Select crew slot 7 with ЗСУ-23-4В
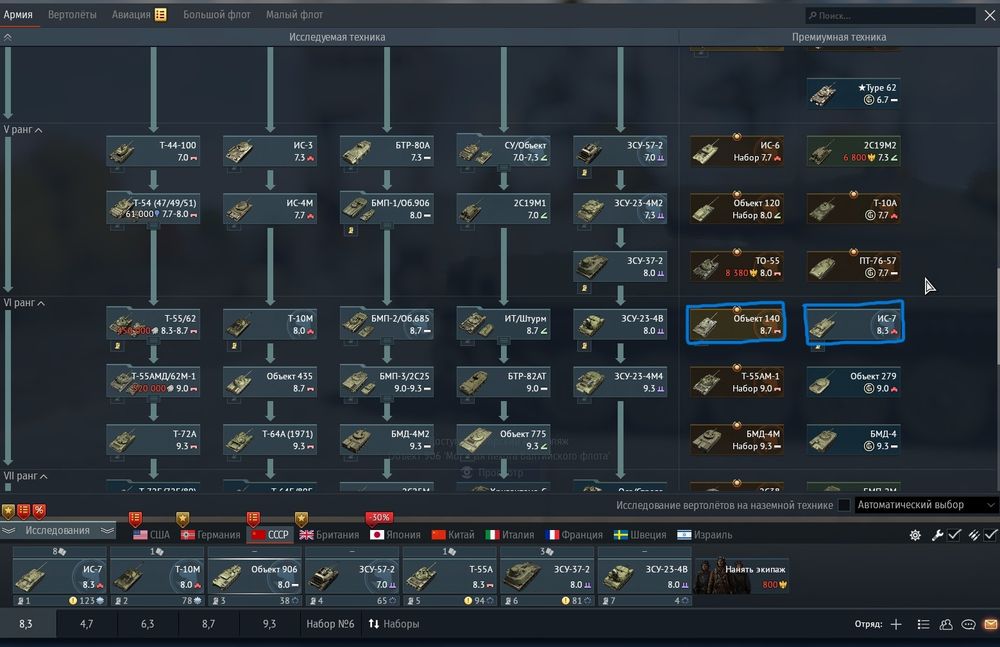1000x647 pixels. coord(643,576)
